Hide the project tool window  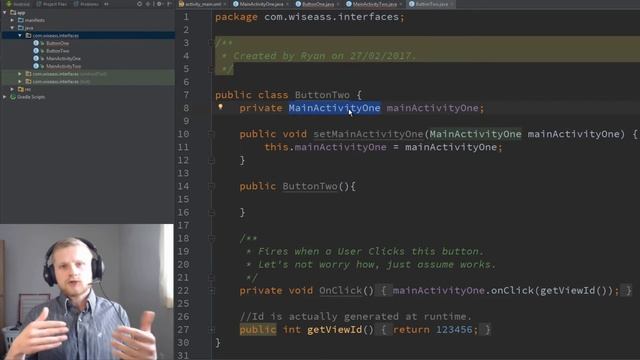pos(169,4)
